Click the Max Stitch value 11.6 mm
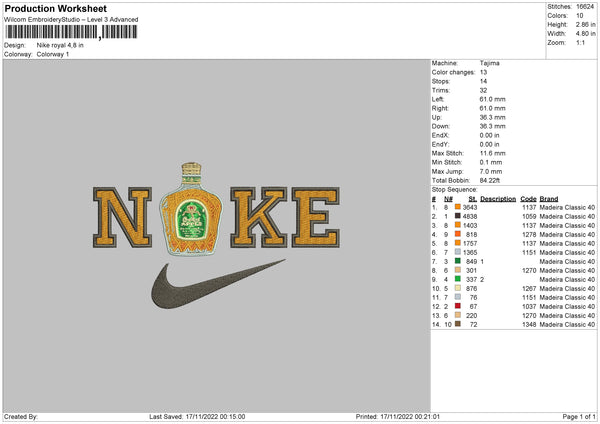Screen dimensions: 600x424 [492, 153]
